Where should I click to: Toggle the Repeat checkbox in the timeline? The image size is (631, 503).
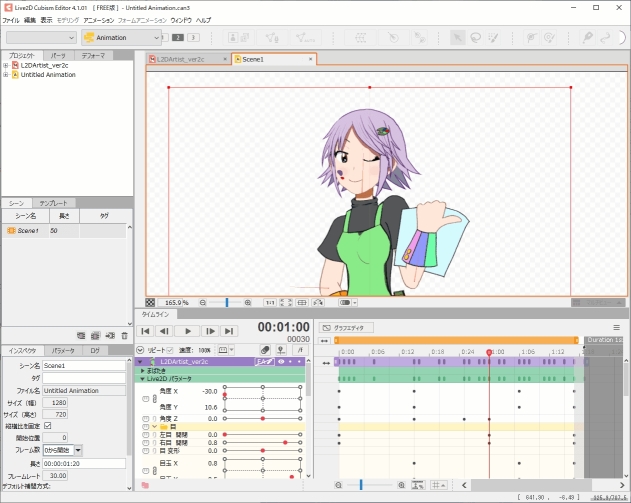[170, 350]
